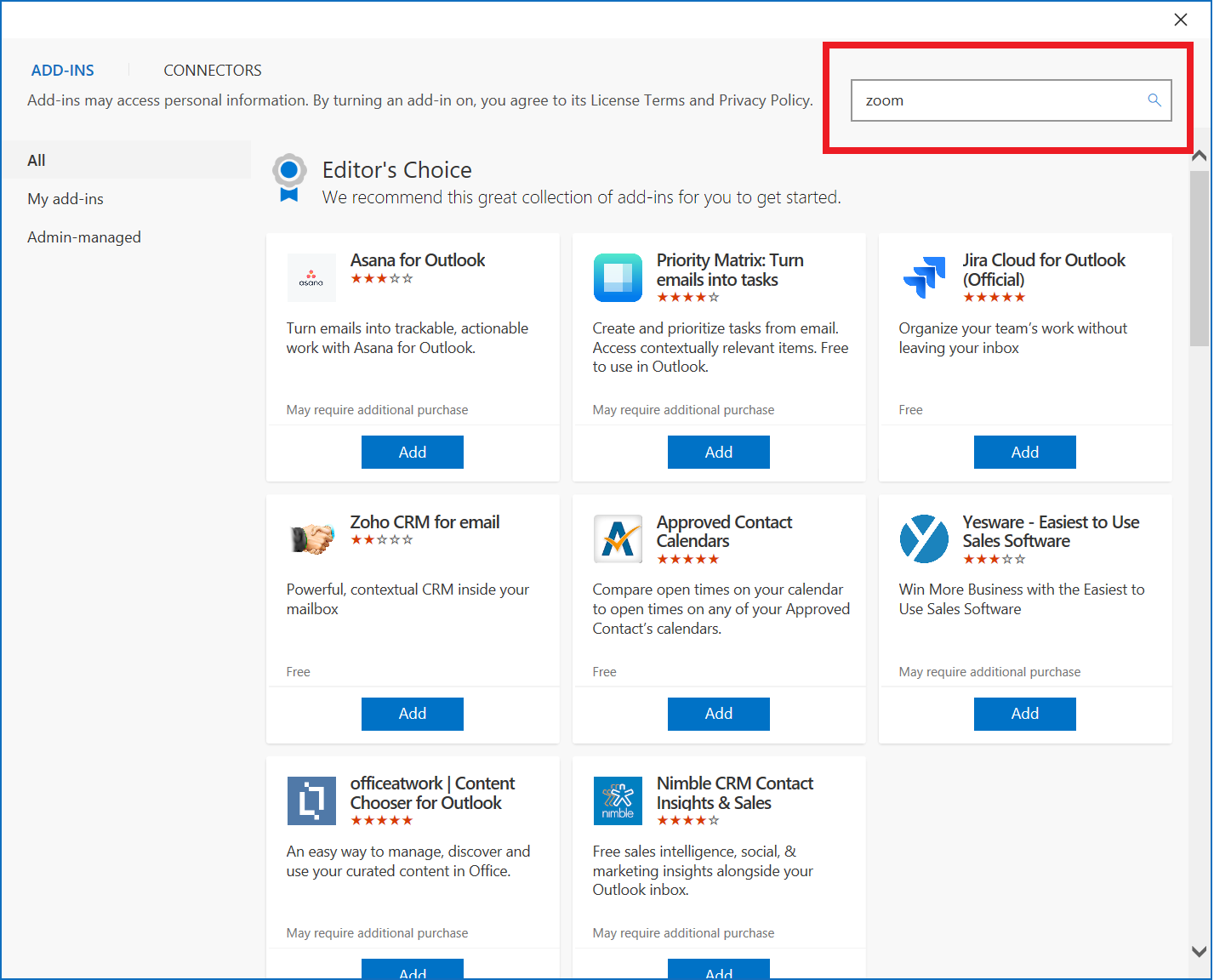Screen dimensions: 1214x980
Task: Open Jira Cloud for Outlook title
Action: [1044, 270]
